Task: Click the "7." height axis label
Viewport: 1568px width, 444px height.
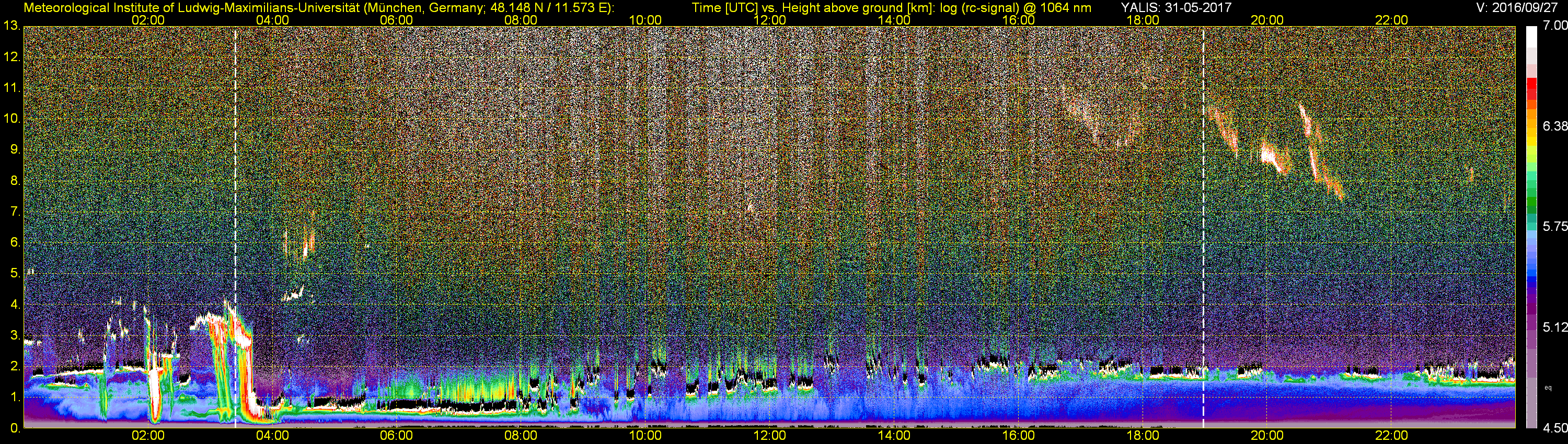Action: point(15,212)
